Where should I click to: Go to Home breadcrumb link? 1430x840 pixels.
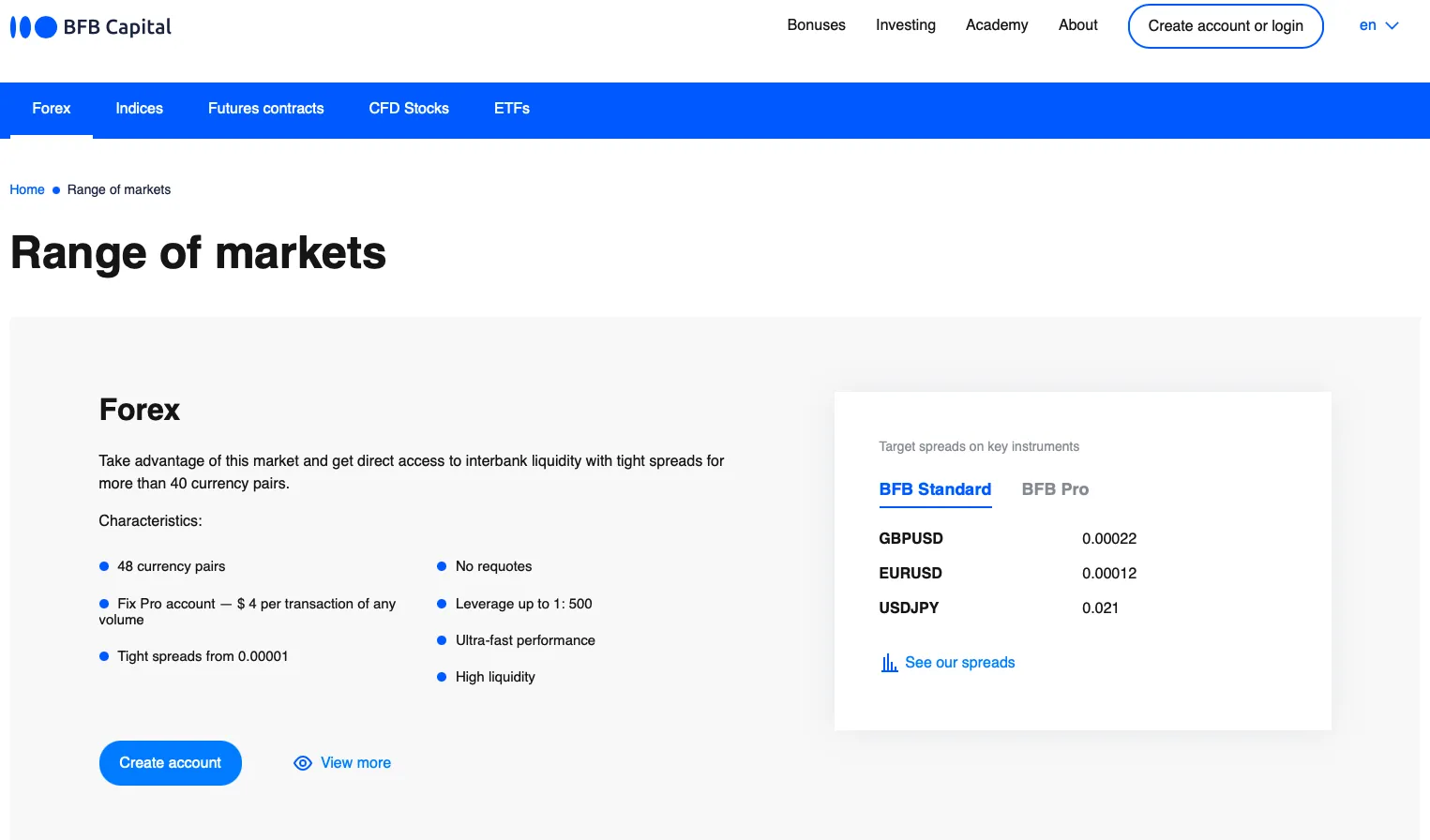(x=27, y=189)
